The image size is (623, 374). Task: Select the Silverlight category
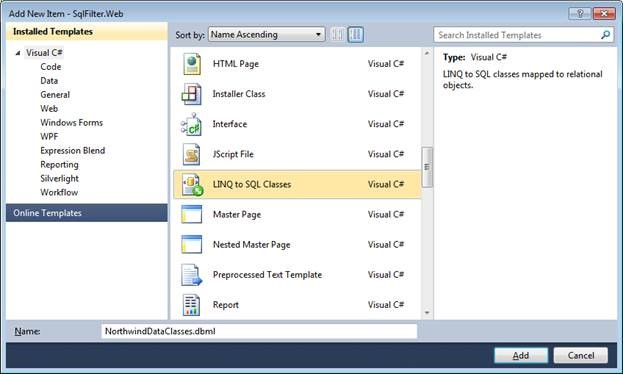[59, 178]
